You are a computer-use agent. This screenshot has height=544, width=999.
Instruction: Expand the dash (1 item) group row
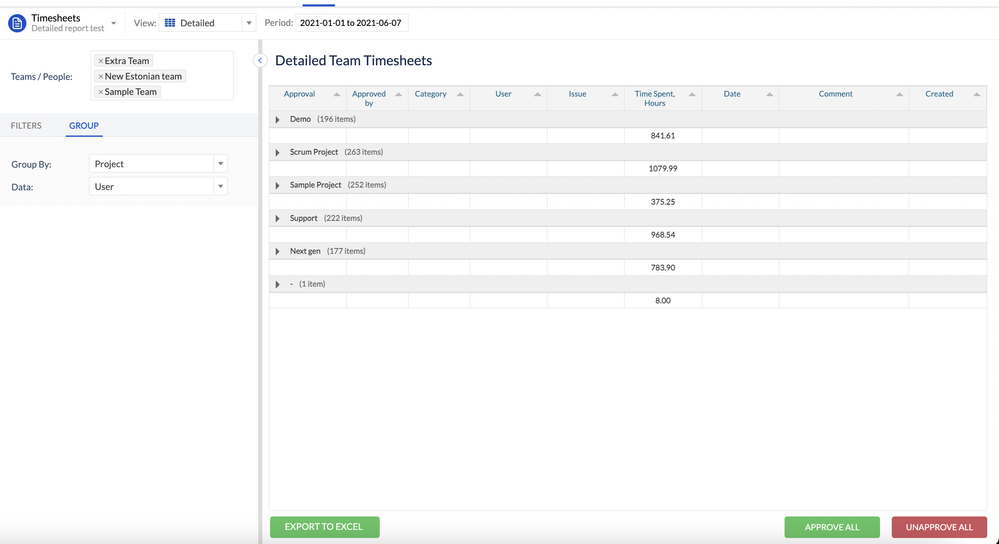[277, 284]
